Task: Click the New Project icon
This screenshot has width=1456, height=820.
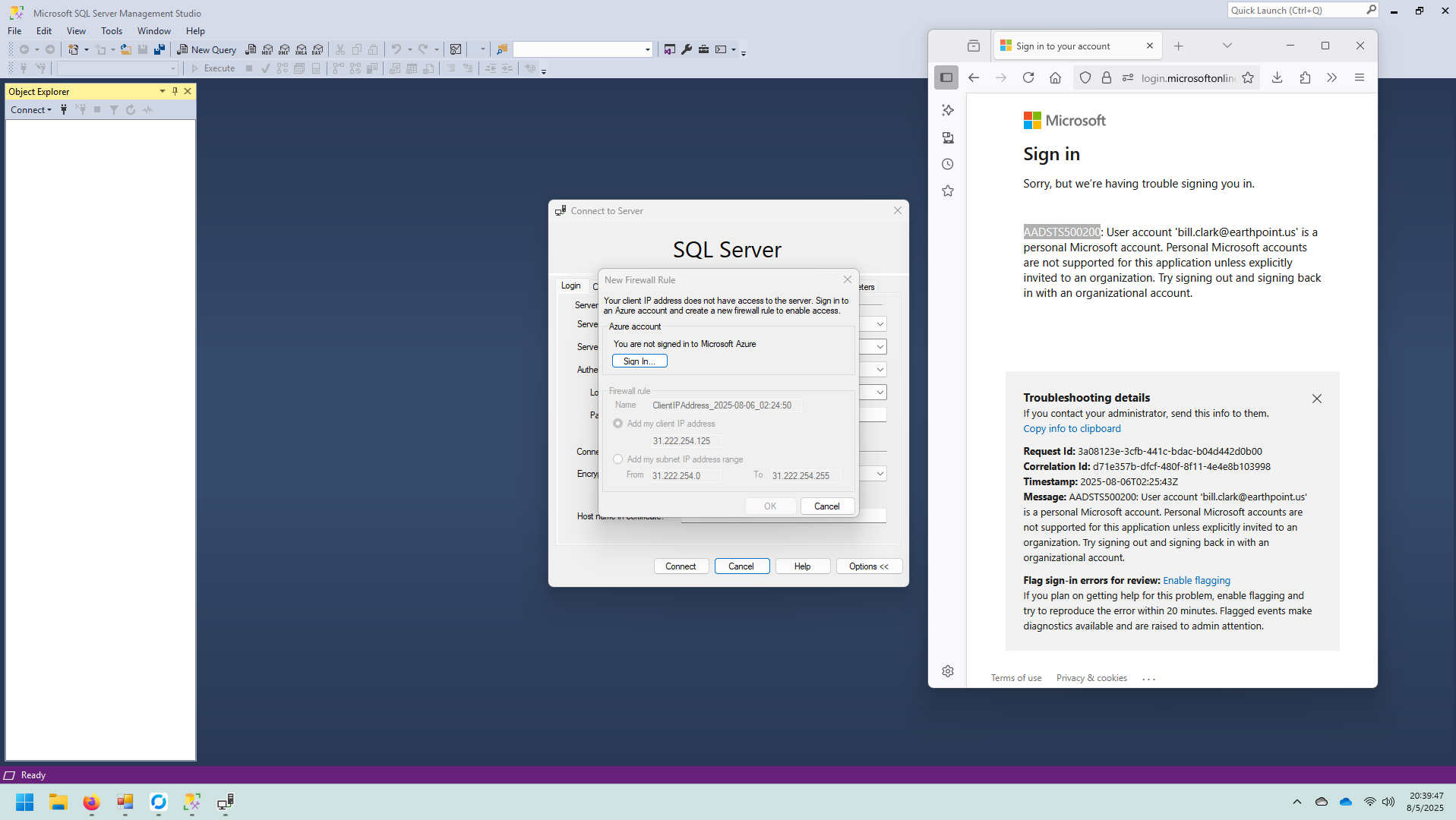Action: click(74, 49)
